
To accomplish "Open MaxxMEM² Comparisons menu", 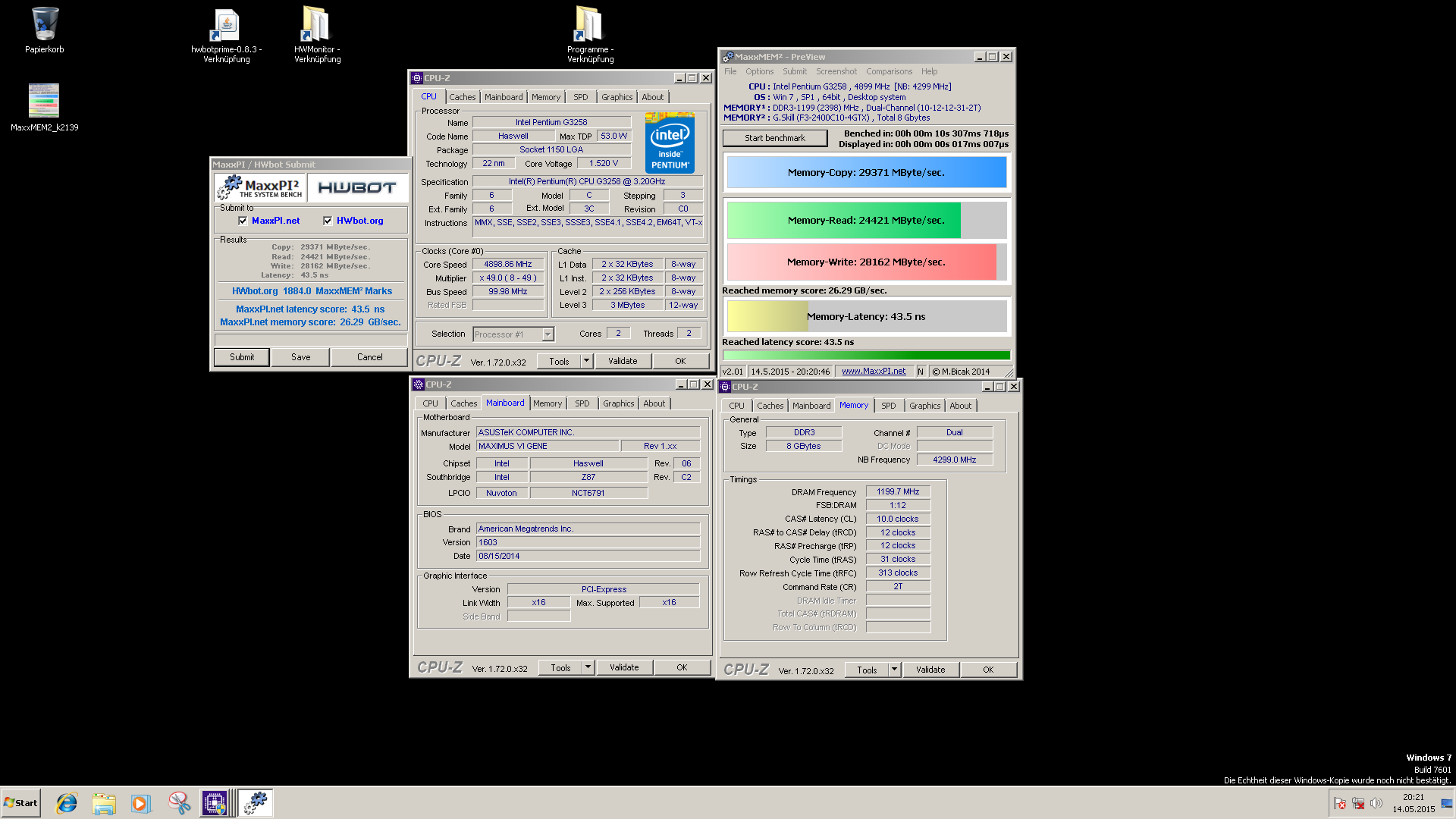I will coord(889,72).
